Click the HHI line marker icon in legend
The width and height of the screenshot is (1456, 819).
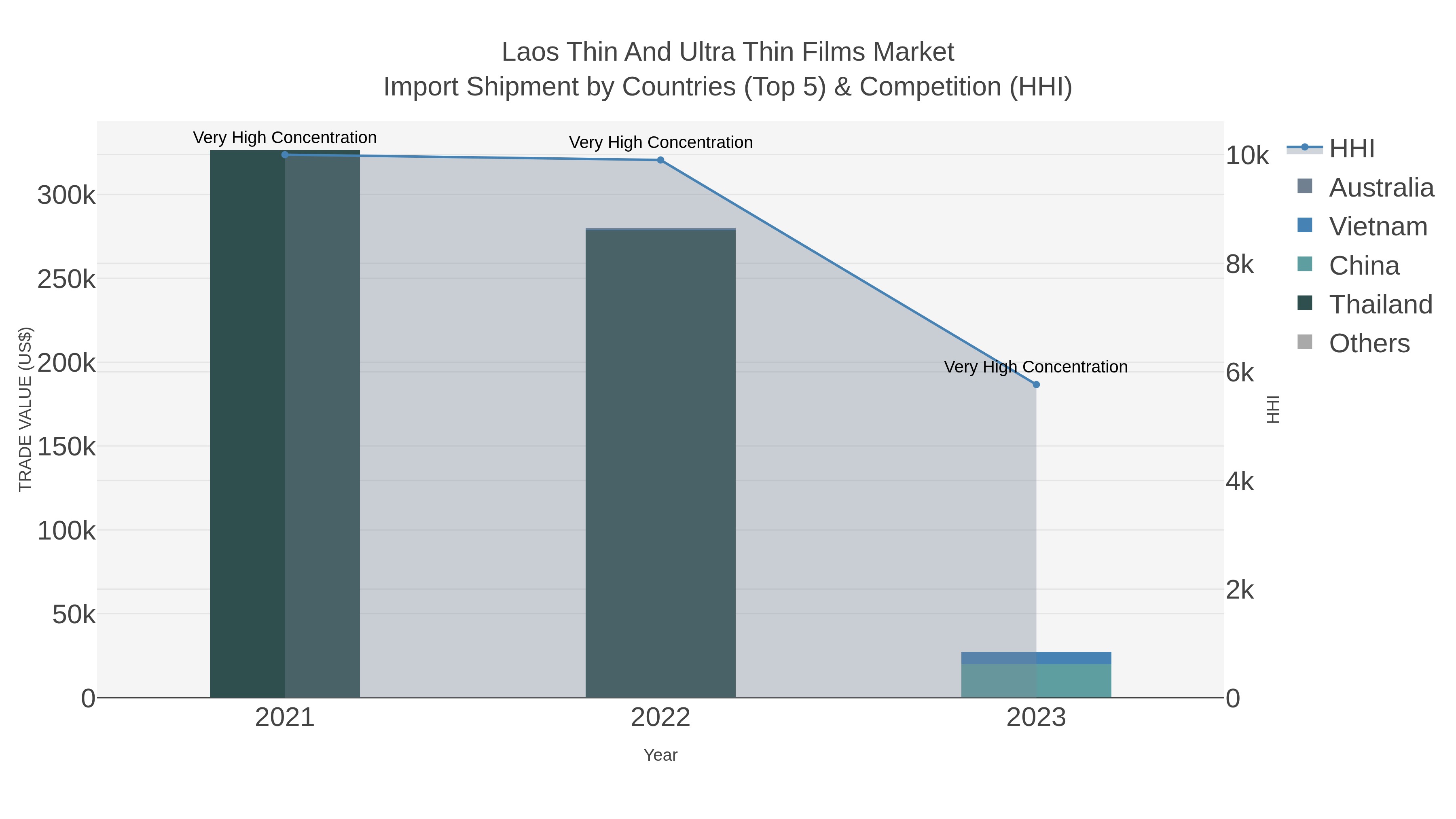tap(1304, 148)
